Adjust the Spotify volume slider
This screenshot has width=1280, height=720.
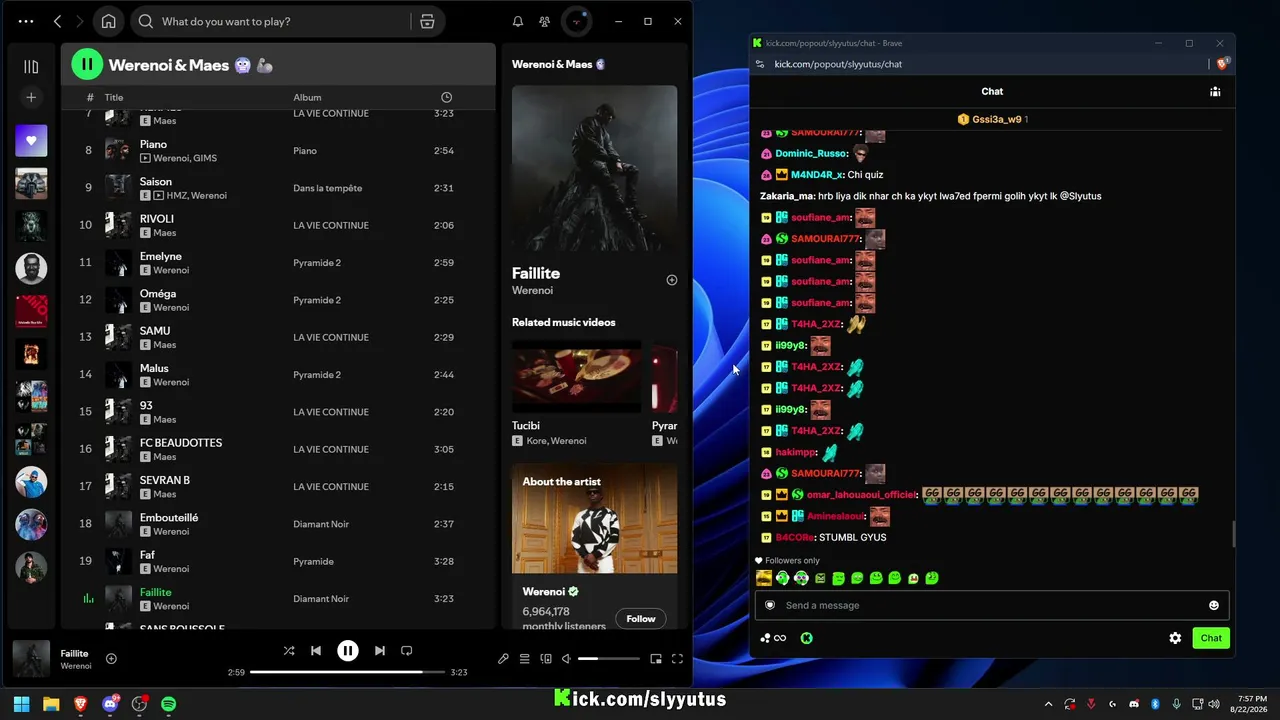[x=608, y=659]
